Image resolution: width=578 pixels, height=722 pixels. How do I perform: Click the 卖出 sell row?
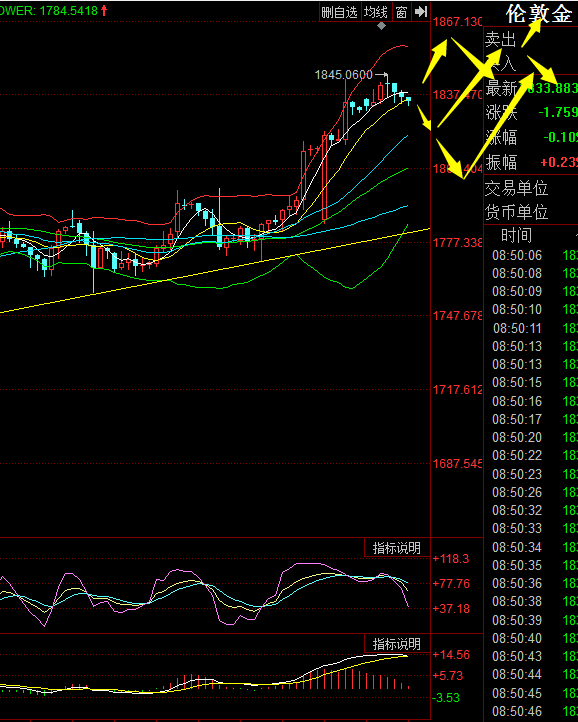(531, 40)
